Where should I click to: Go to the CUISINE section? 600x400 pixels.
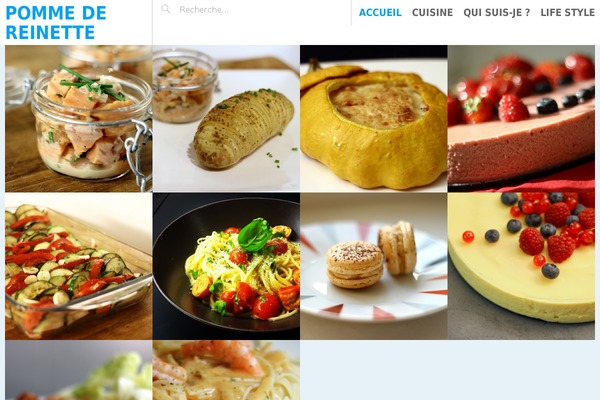[432, 12]
